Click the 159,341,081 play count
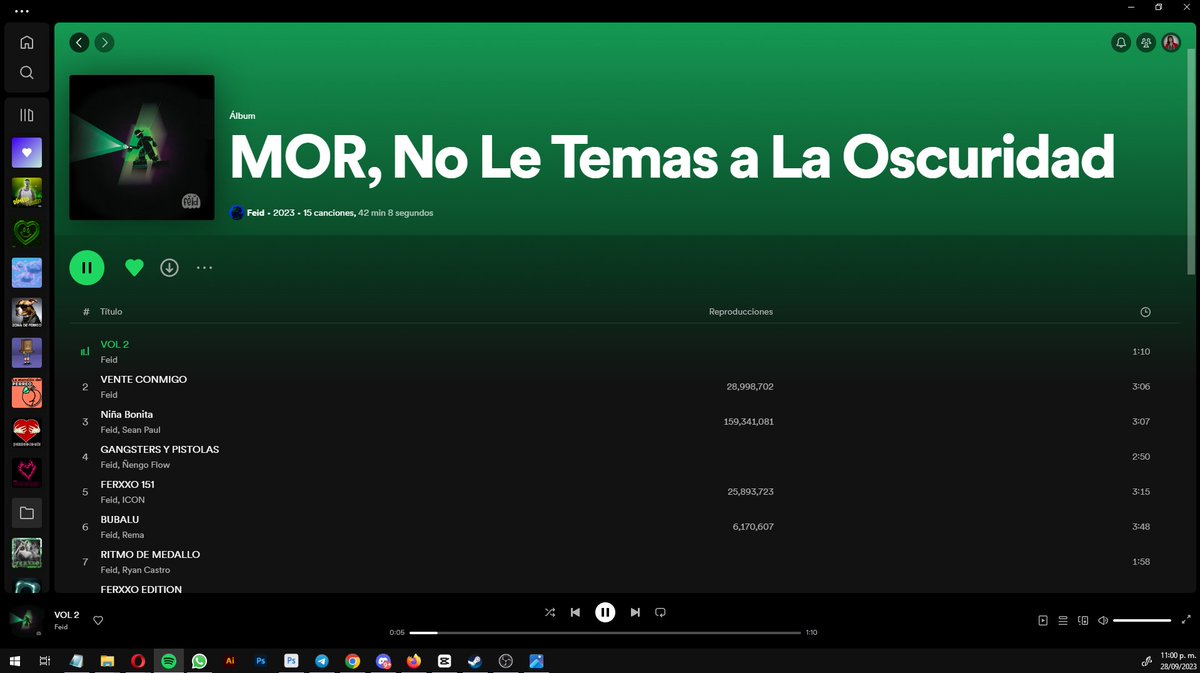The image size is (1200, 673). pos(748,421)
